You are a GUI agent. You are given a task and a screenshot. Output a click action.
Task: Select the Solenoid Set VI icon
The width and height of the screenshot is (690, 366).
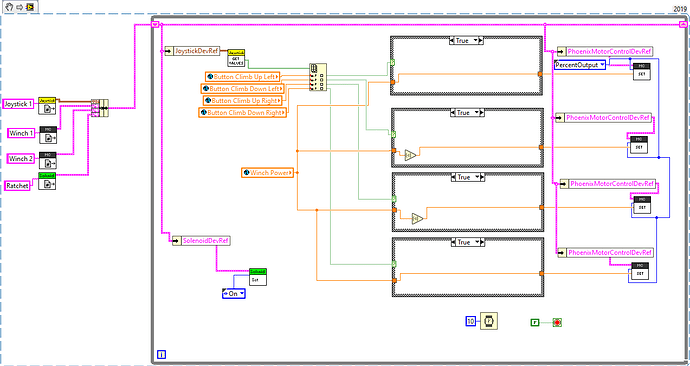point(258,277)
